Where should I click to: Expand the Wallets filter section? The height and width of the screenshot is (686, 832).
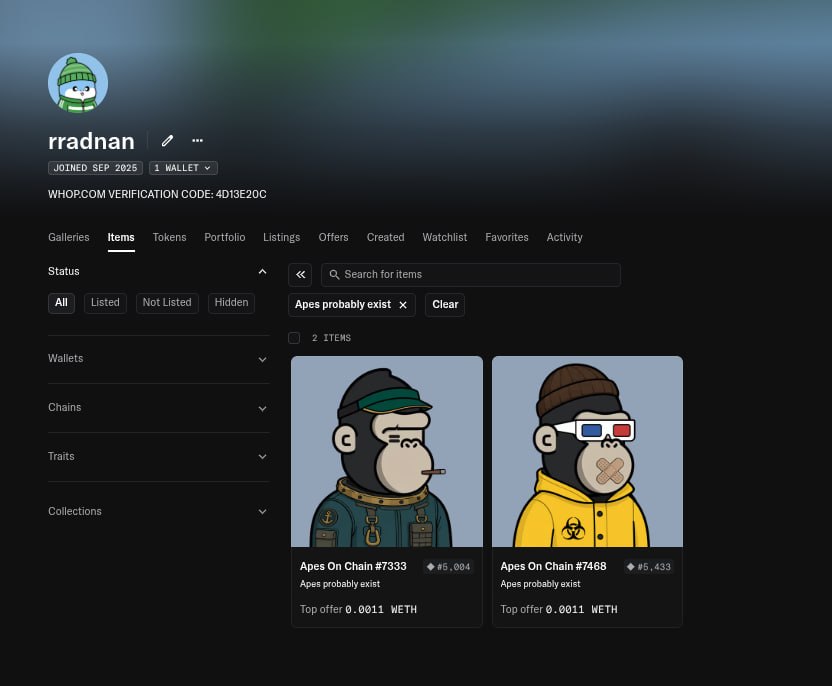(x=159, y=359)
